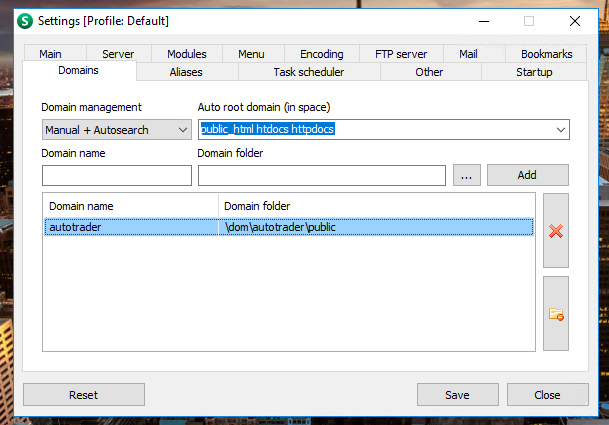Click the open domain folder icon

pos(555,314)
